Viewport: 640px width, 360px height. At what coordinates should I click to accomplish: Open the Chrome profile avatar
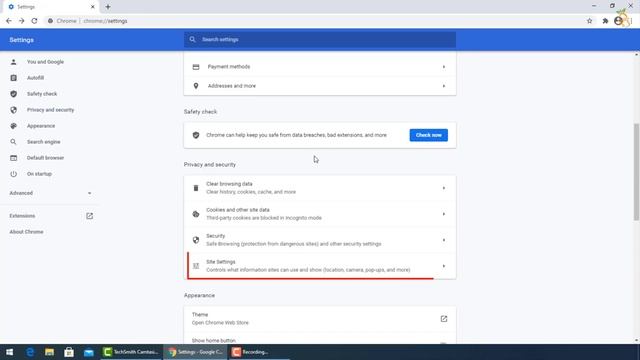[618, 21]
